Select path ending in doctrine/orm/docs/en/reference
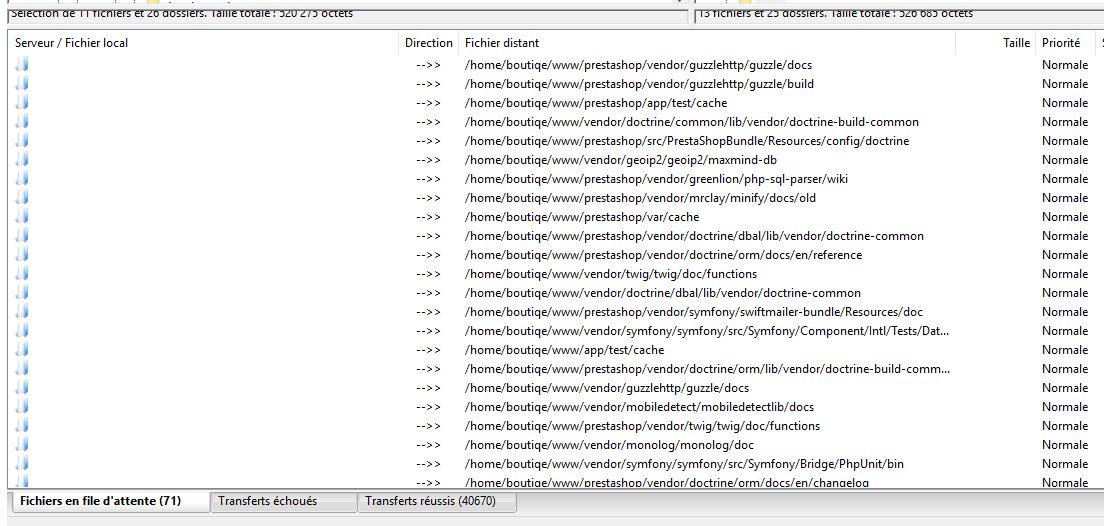This screenshot has width=1104, height=526. pyautogui.click(x=663, y=255)
